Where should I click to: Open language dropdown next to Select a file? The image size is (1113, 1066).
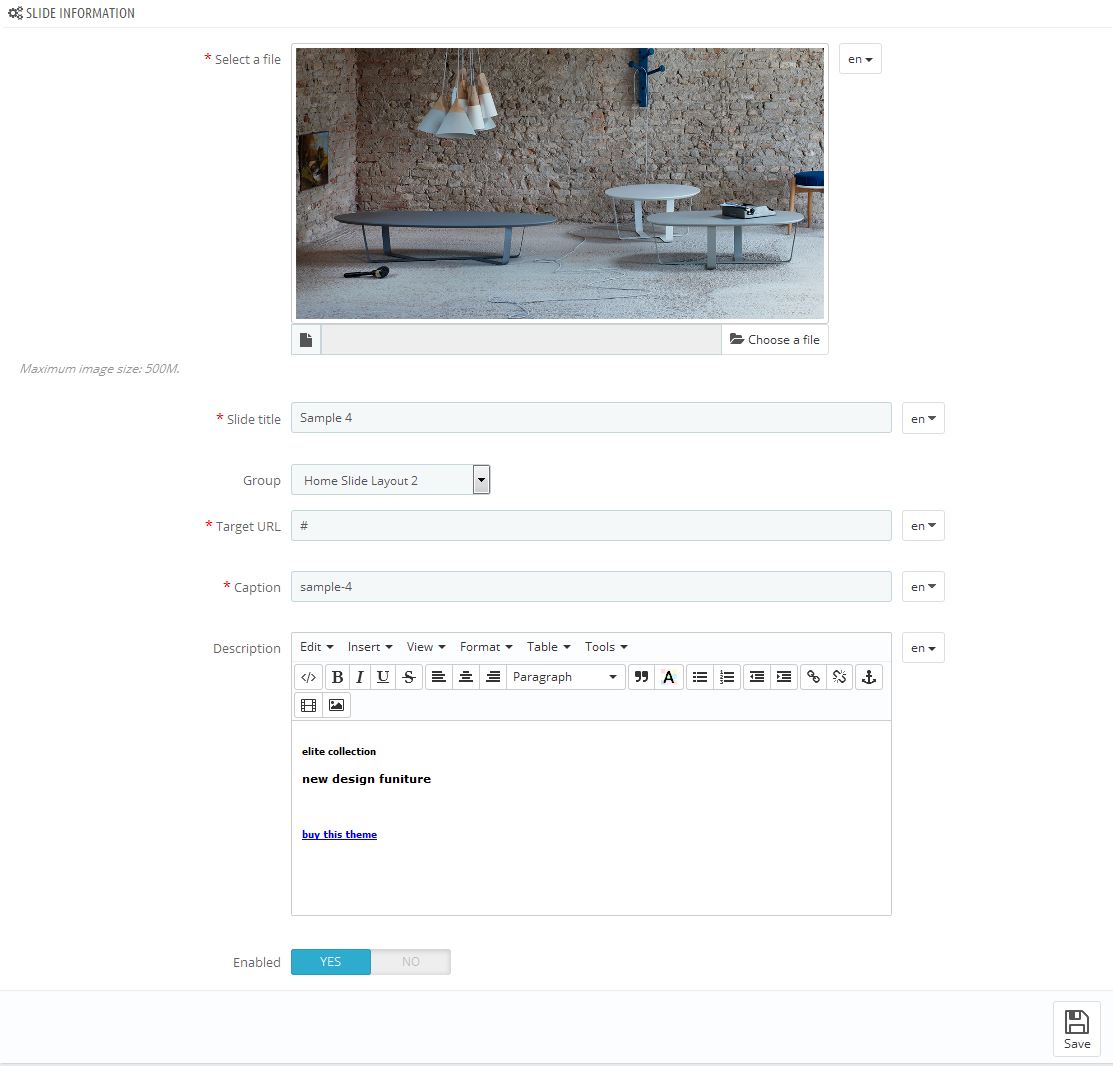tap(860, 59)
